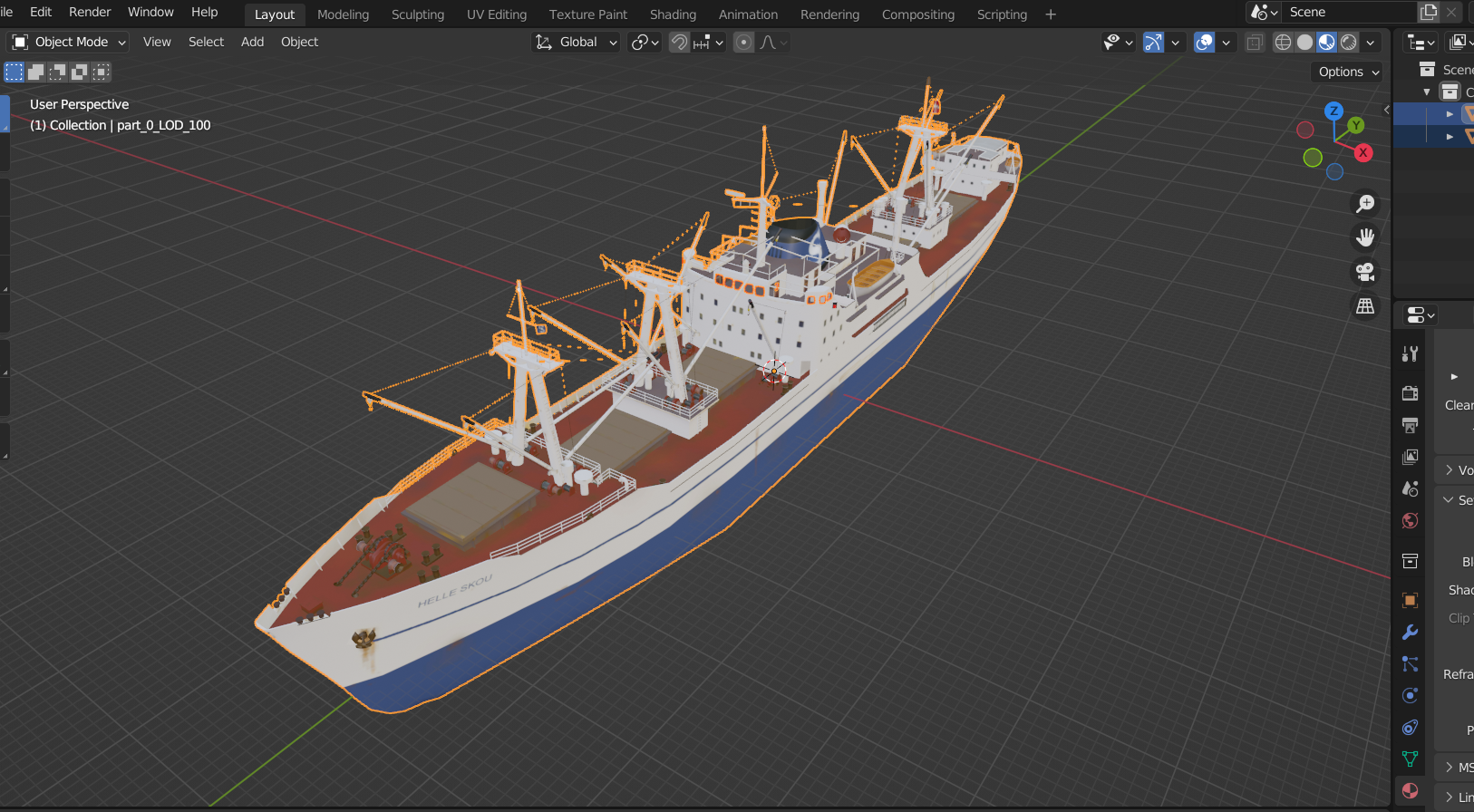Image resolution: width=1474 pixels, height=812 pixels.
Task: Choose the Subtract Selection mode icon
Action: (58, 72)
